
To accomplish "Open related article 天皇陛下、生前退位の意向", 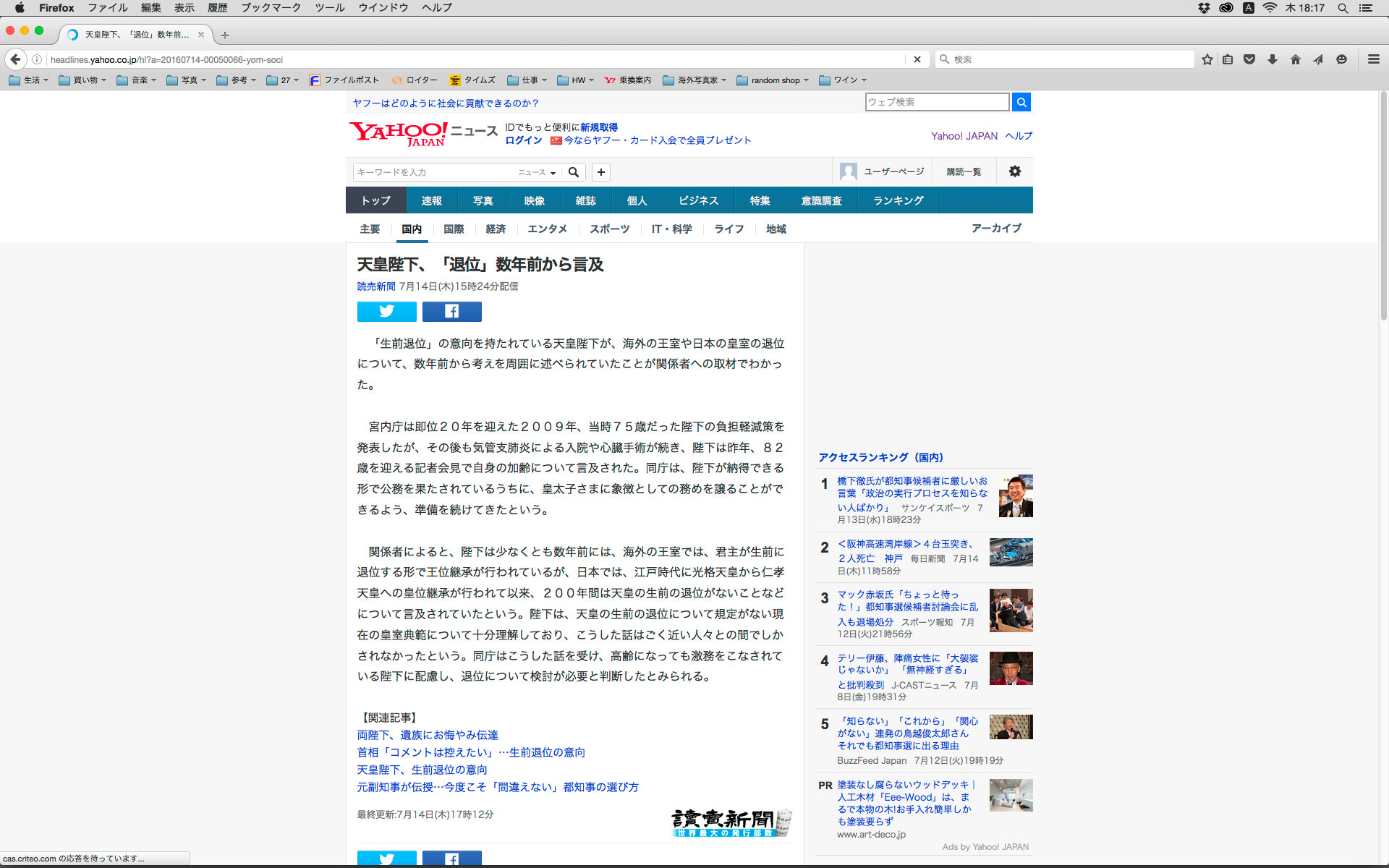I will tap(422, 770).
